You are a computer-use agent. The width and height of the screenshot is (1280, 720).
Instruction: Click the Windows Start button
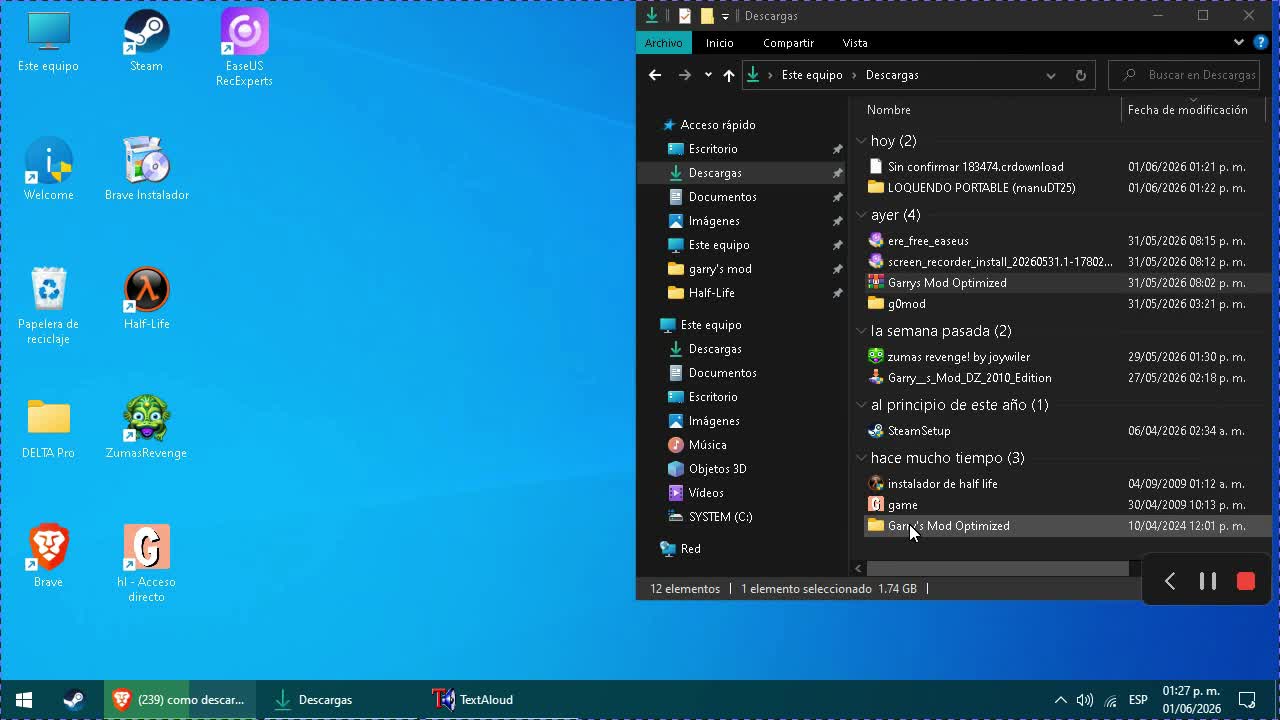coord(24,700)
